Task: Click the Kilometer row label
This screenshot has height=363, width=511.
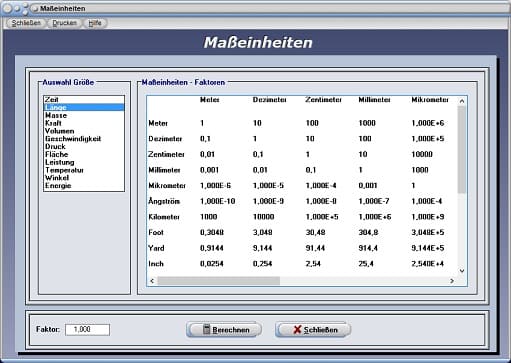Action: [164, 217]
